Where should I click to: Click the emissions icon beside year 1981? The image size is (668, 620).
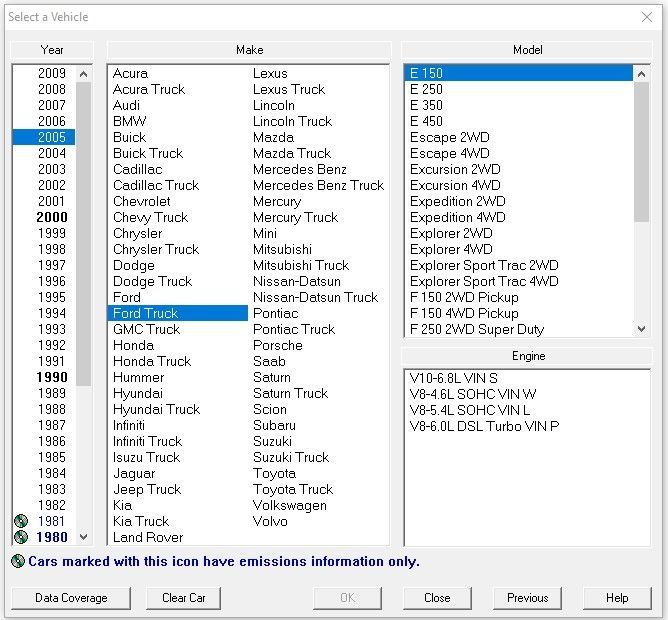(x=21, y=521)
